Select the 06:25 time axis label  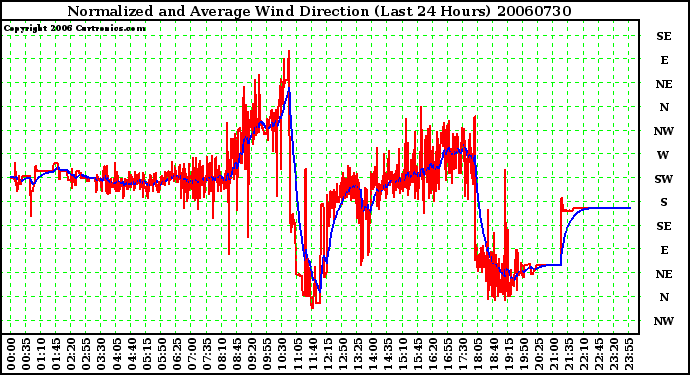pos(176,354)
